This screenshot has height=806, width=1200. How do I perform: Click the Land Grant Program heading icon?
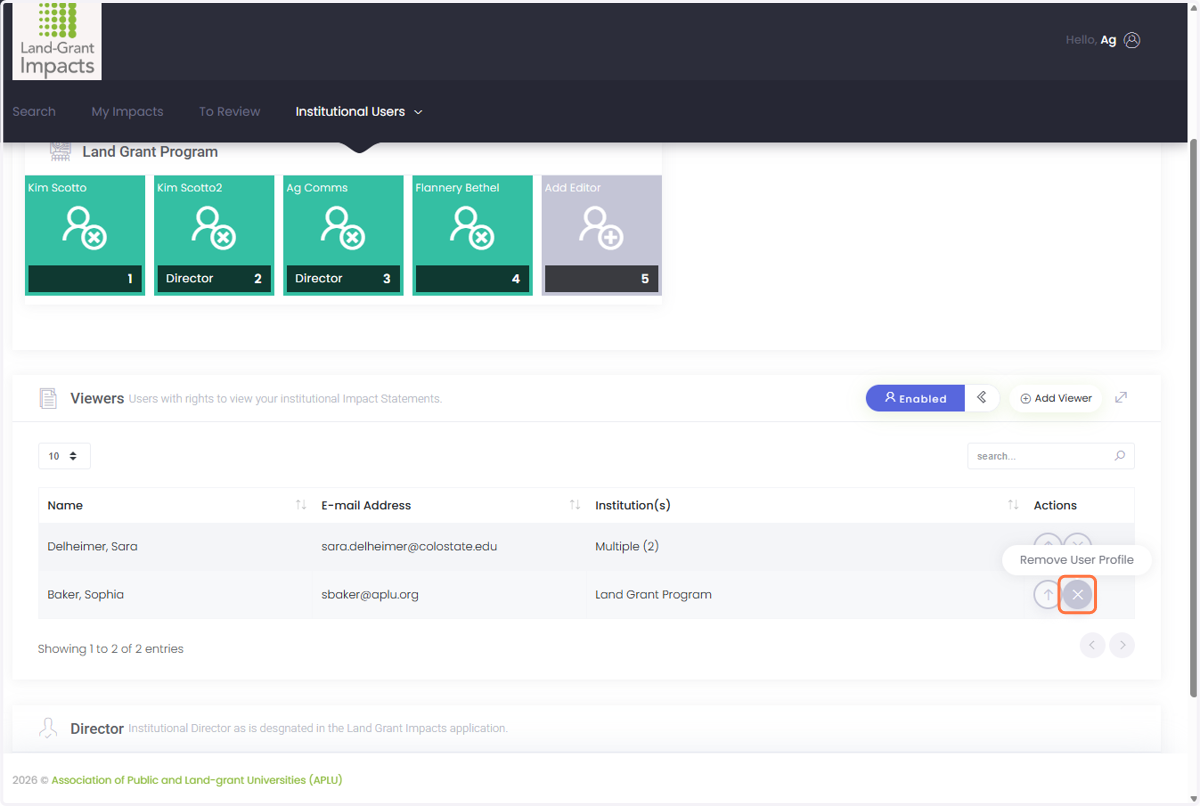click(61, 152)
